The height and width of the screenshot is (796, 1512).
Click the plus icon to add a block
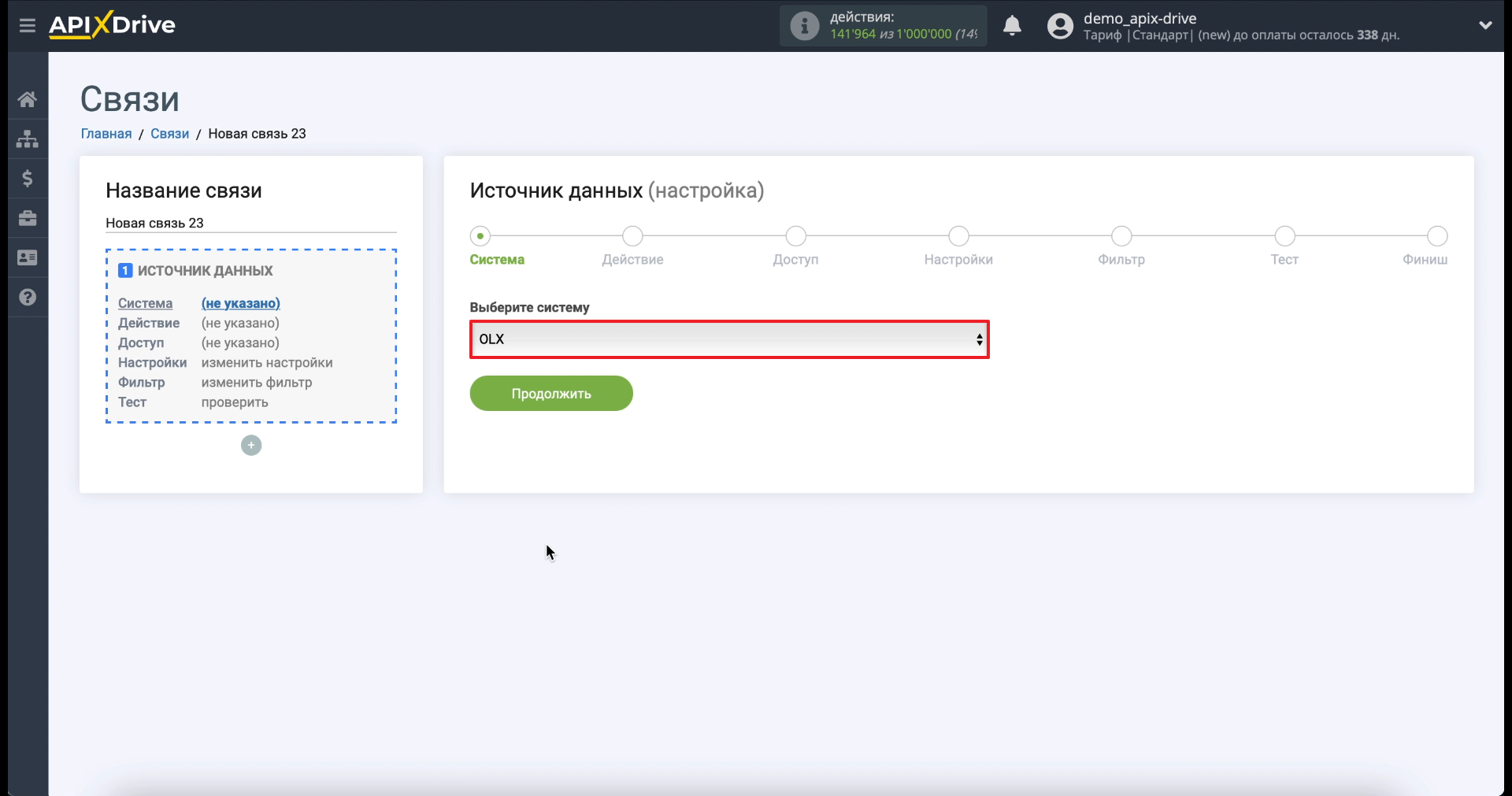tap(251, 446)
